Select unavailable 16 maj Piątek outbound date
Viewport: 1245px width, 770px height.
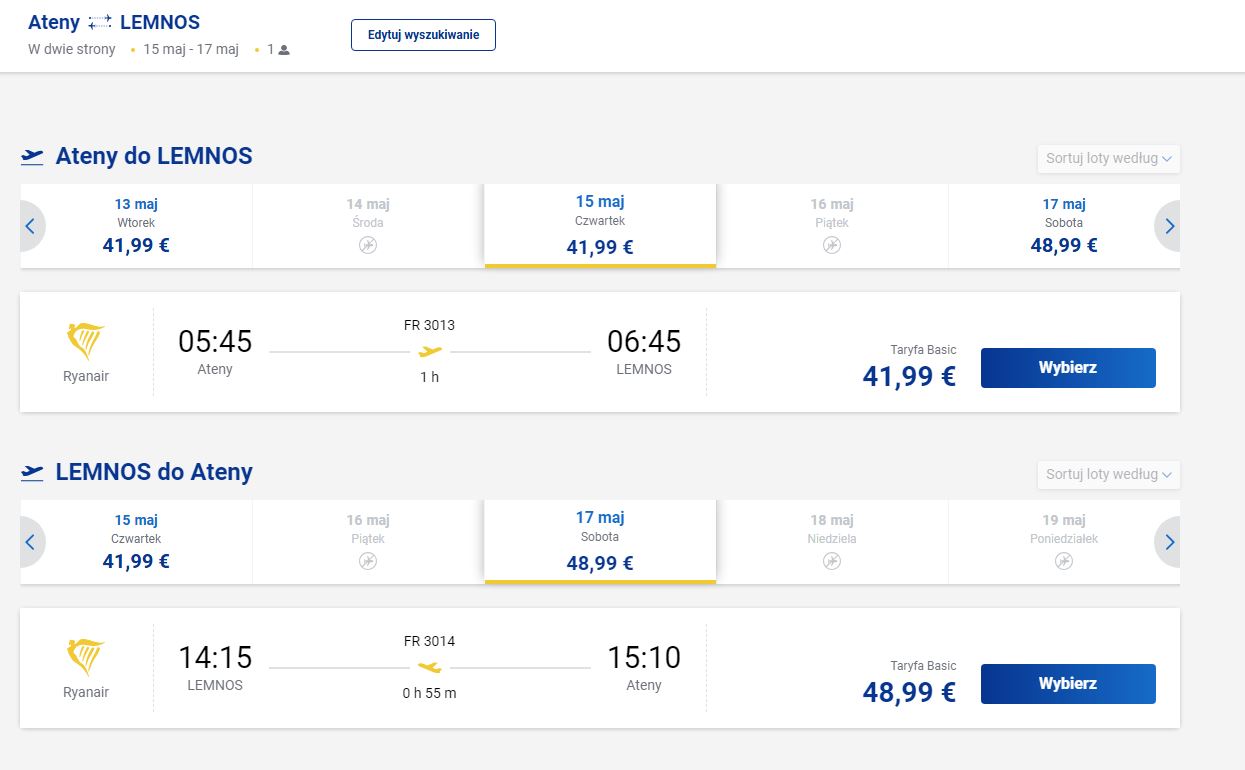tap(832, 226)
